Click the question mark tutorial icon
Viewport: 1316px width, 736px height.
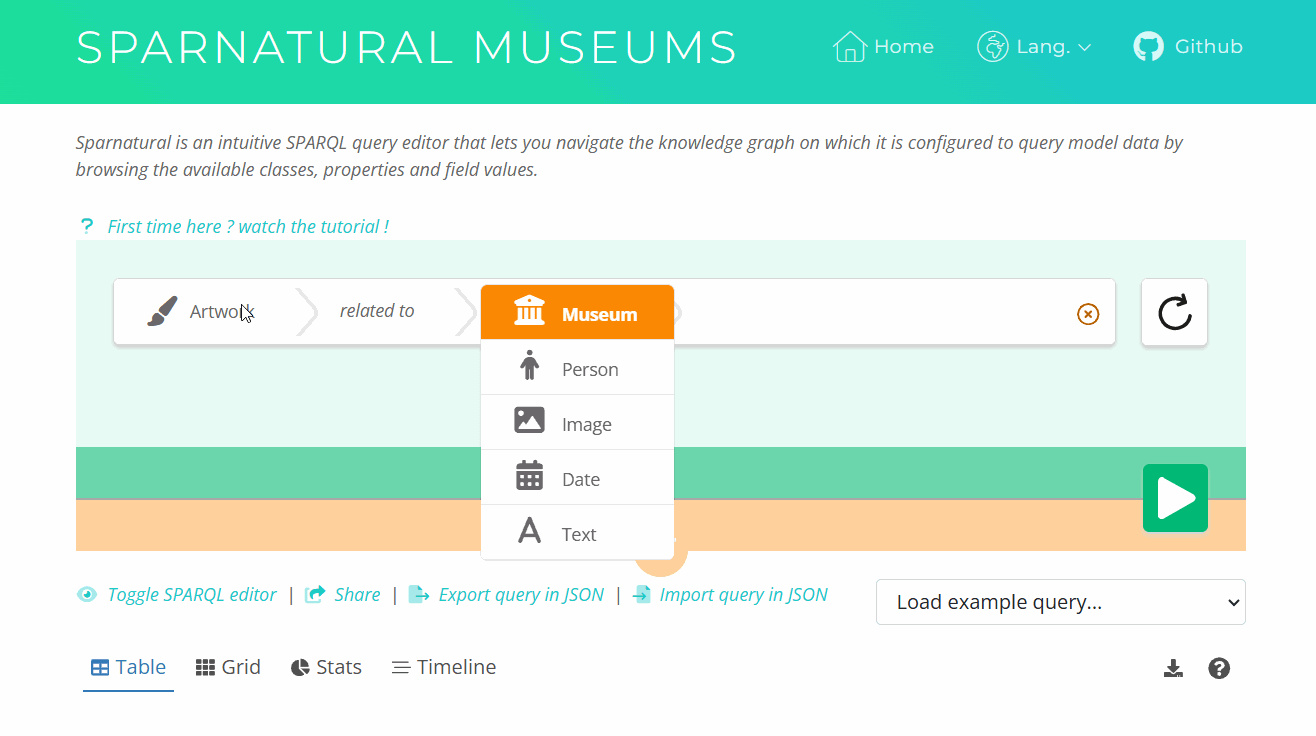click(87, 226)
